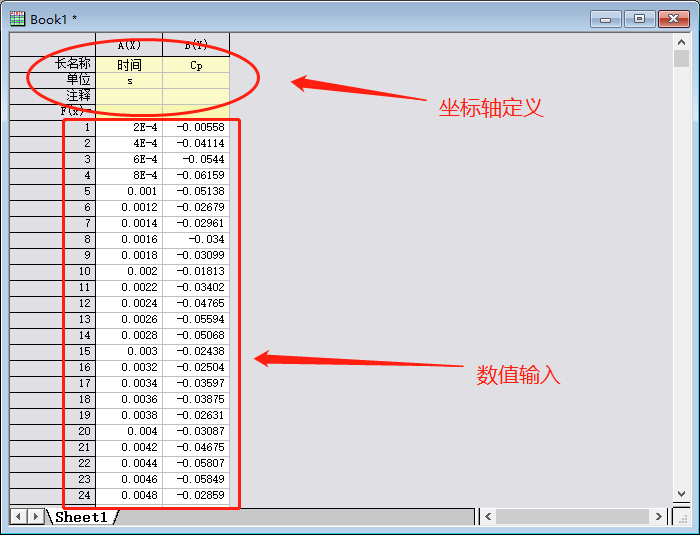Switch to the Sheet1 tab
Image resolution: width=700 pixels, height=535 pixels.
80,517
